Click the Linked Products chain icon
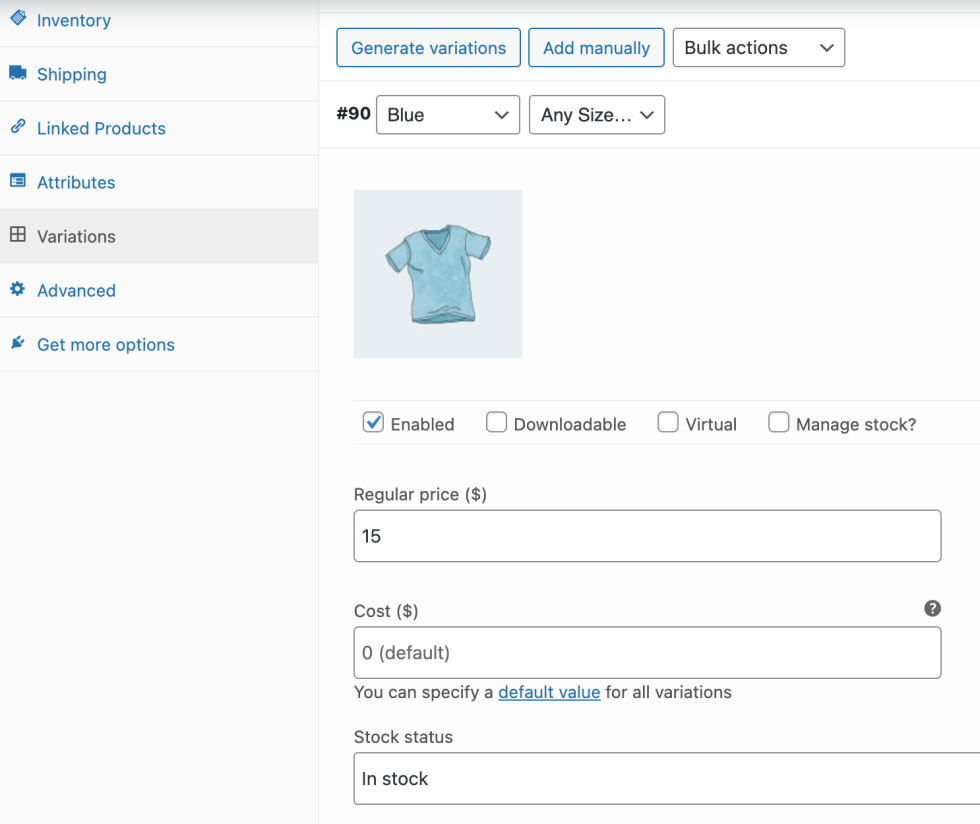The image size is (980, 824). pos(18,127)
